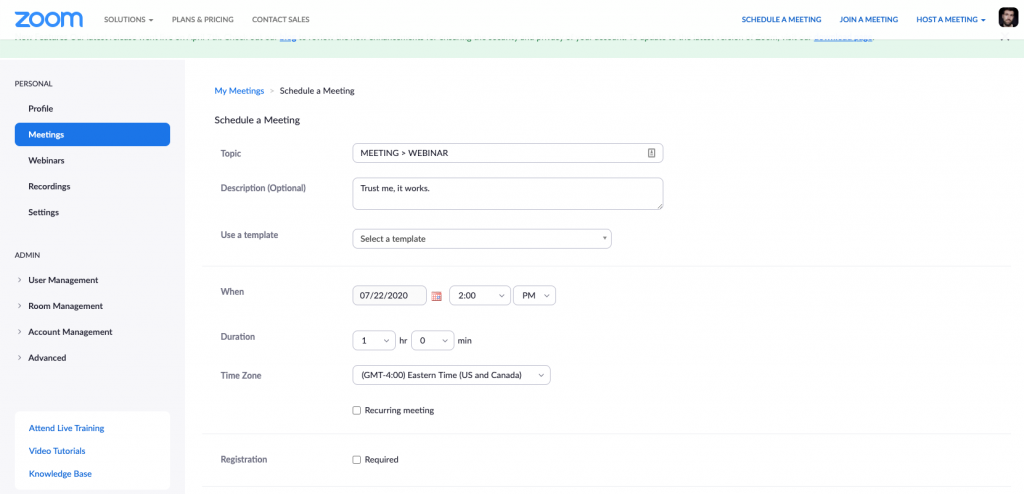
Task: Click Join a Meeting link
Action: tap(869, 20)
